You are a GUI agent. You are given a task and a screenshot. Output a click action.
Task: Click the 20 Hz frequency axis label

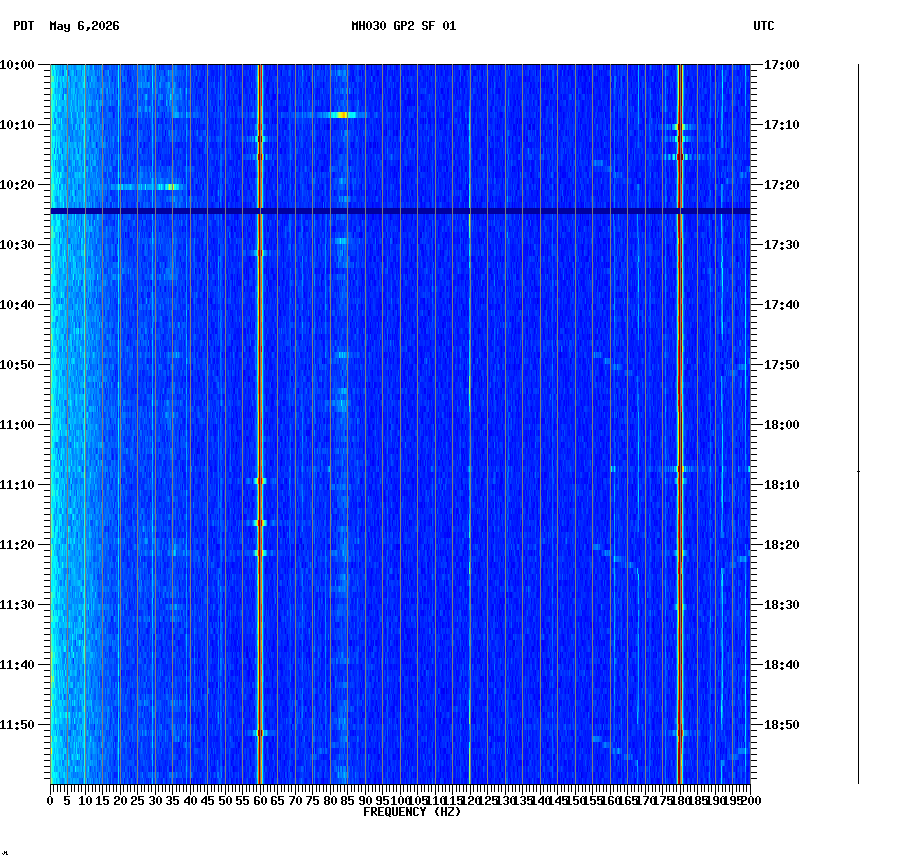(x=120, y=801)
